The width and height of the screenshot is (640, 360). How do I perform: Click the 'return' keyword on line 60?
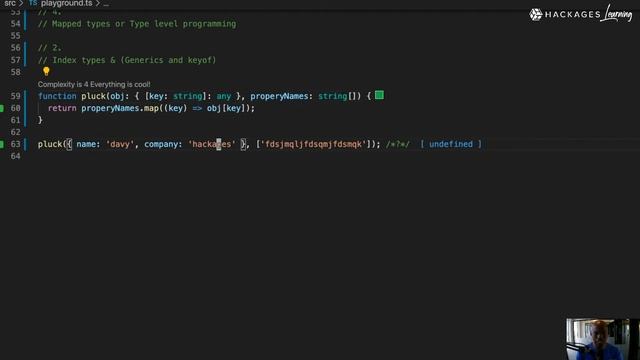click(x=62, y=108)
